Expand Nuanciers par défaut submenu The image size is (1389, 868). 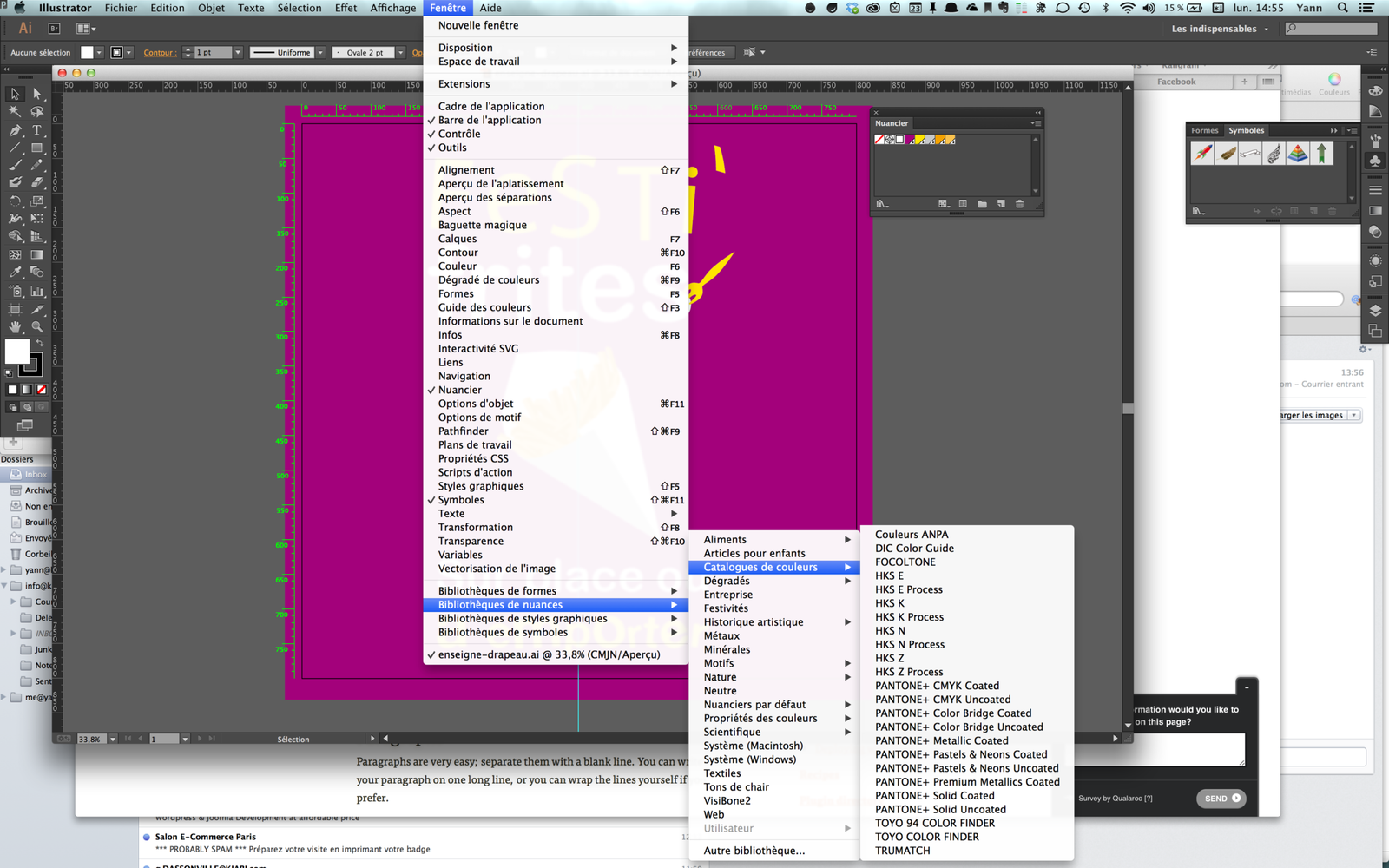click(x=774, y=705)
